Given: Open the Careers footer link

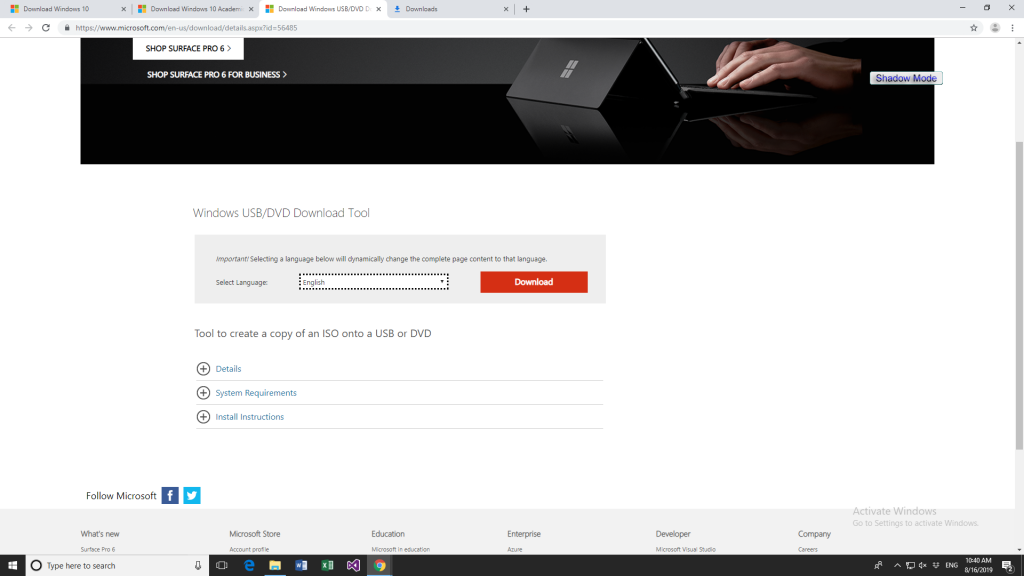Looking at the screenshot, I should point(808,550).
